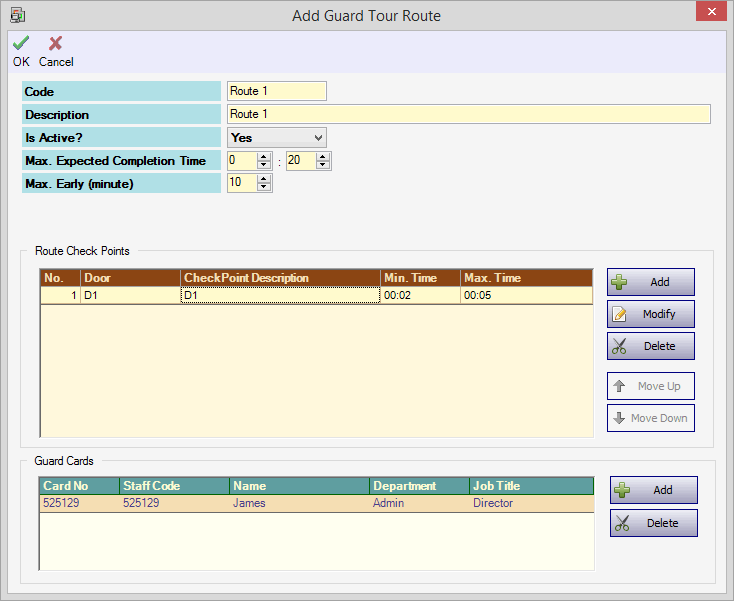Increase the completion time hours value
The width and height of the screenshot is (734, 601).
(264, 156)
